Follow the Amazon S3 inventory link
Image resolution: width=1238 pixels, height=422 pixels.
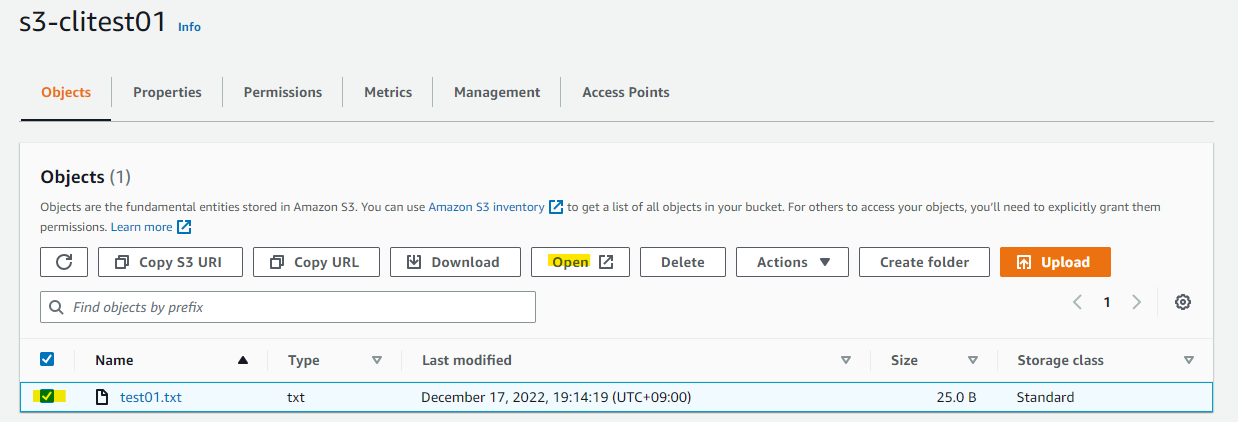(x=487, y=207)
